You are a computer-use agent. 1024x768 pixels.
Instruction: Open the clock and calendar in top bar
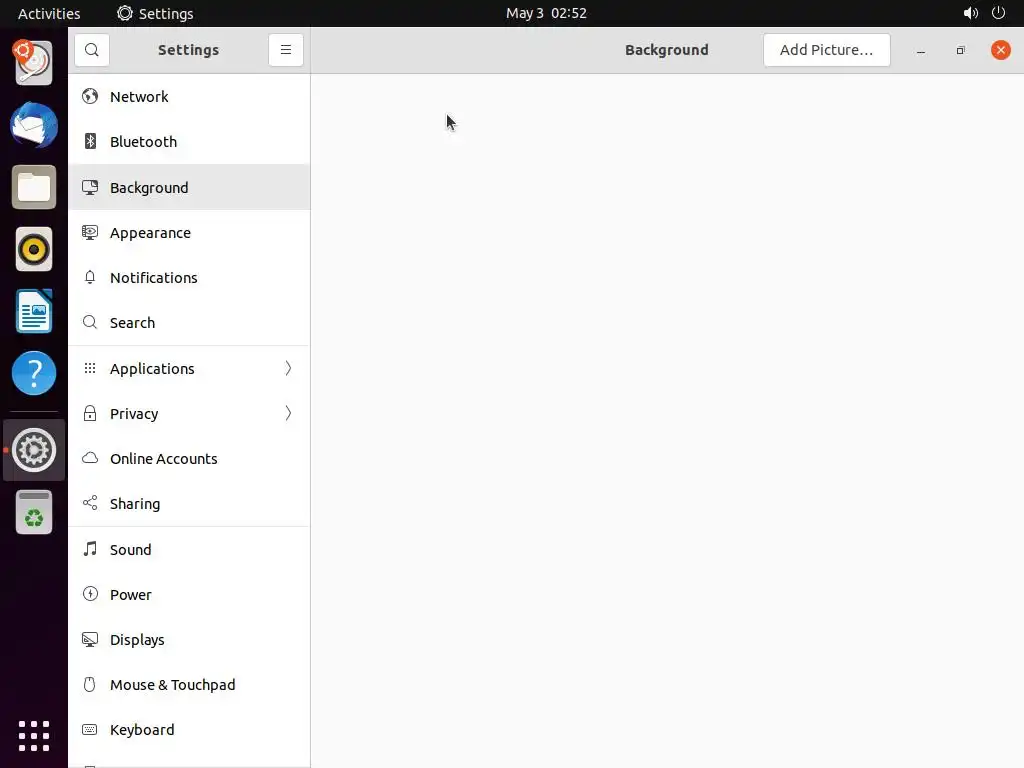coord(546,13)
